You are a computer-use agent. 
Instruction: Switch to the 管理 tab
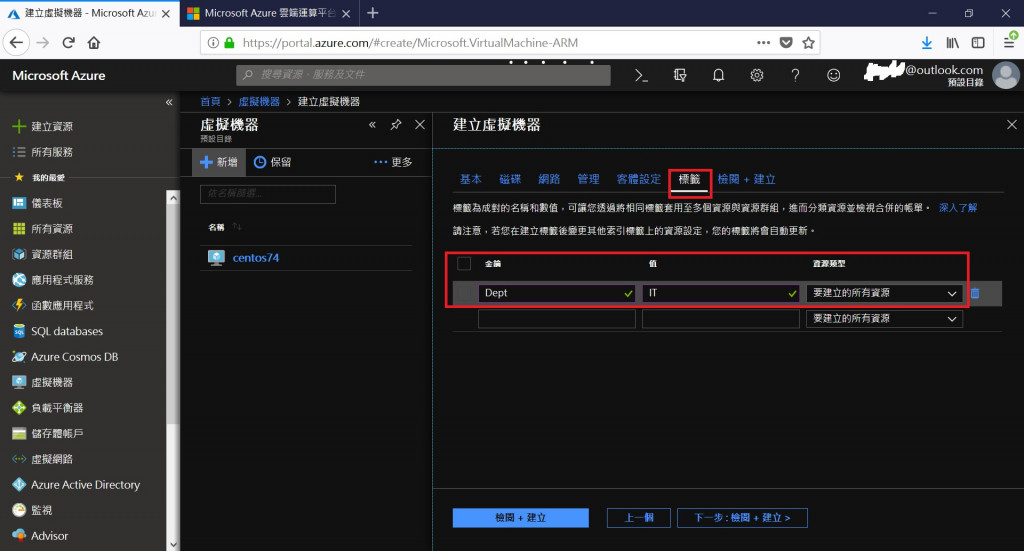588,179
